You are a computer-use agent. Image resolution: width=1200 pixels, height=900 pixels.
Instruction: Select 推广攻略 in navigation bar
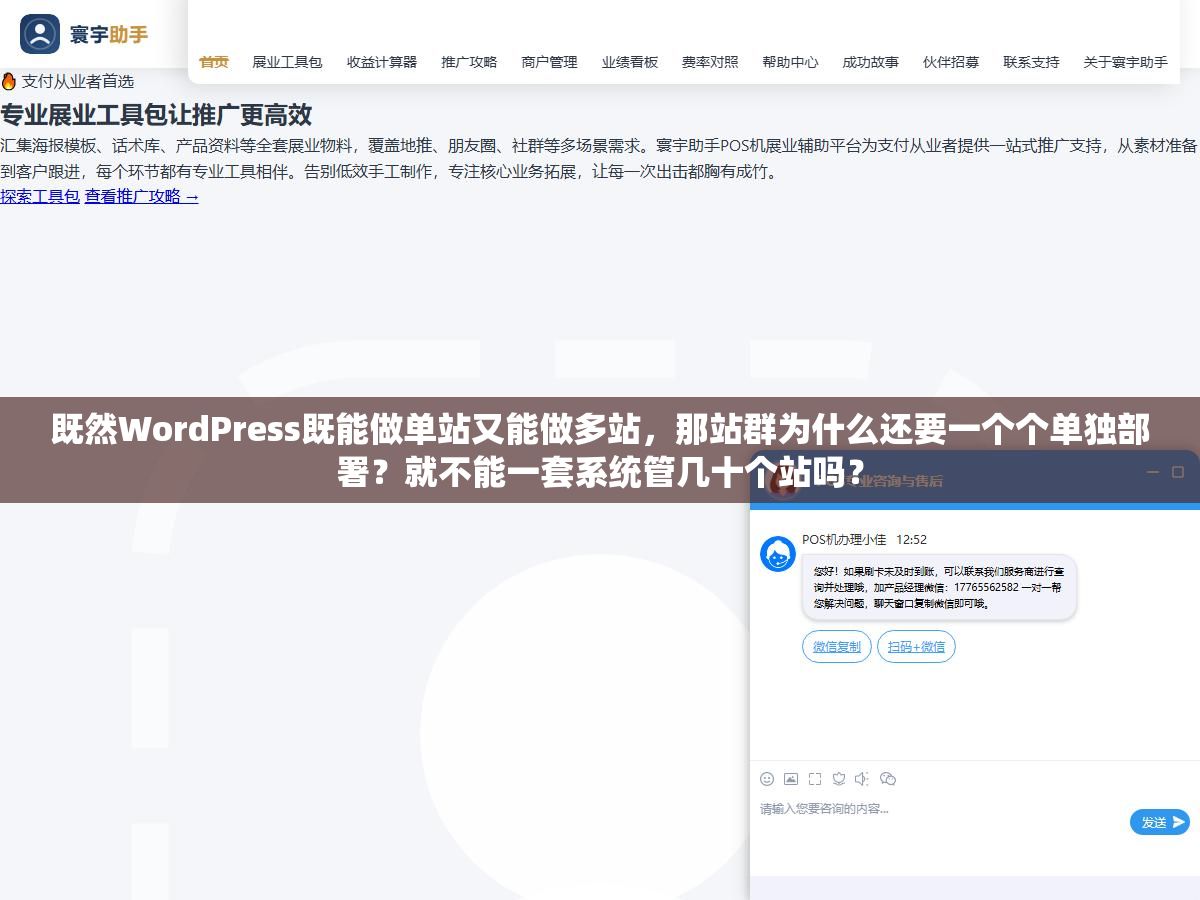pyautogui.click(x=469, y=62)
